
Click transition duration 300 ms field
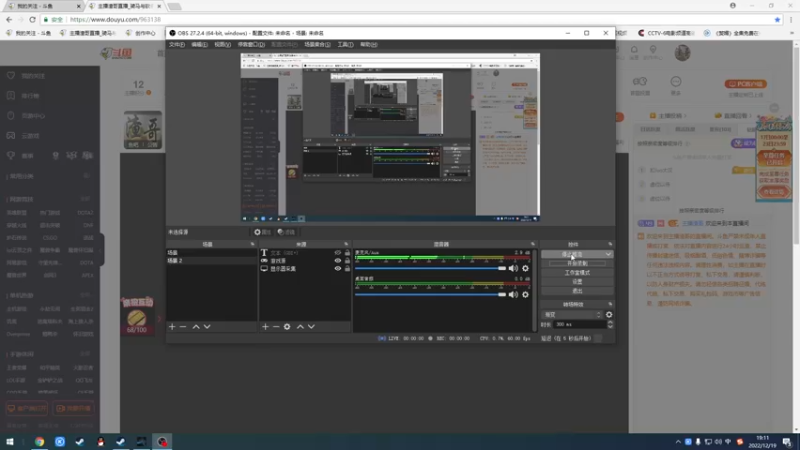click(x=579, y=324)
